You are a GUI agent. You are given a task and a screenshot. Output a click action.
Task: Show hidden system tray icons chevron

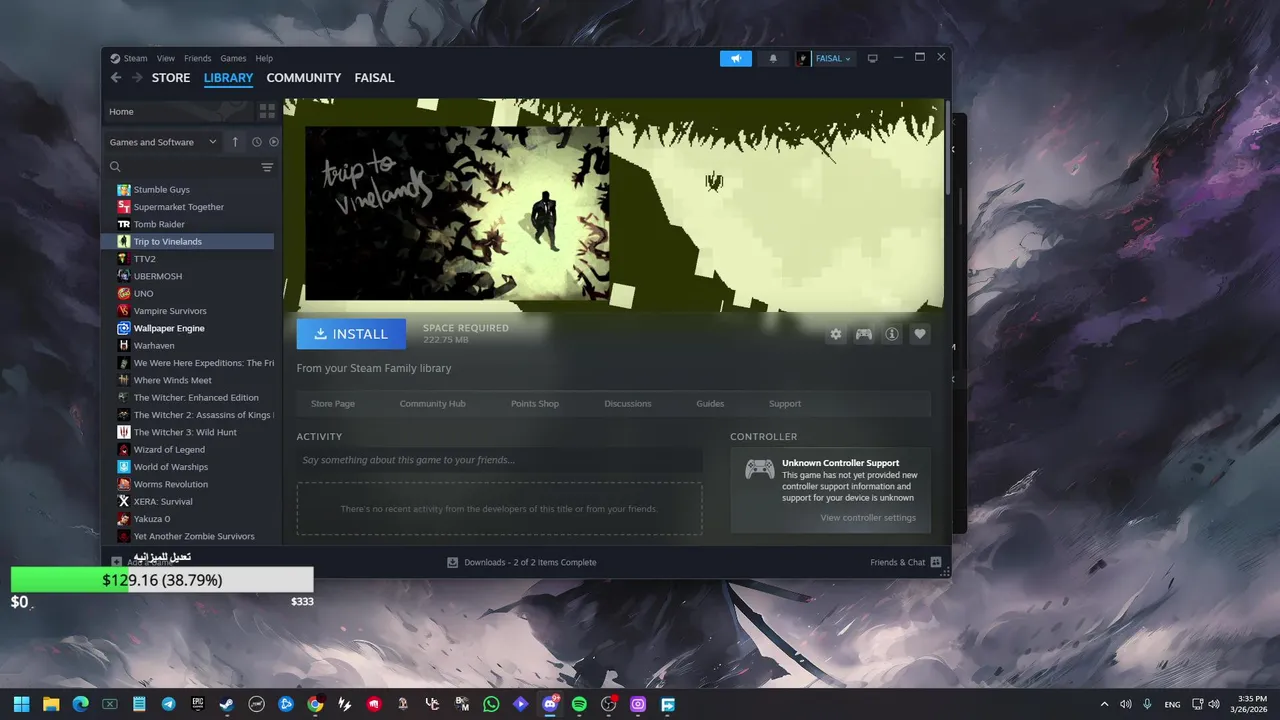tap(1104, 704)
